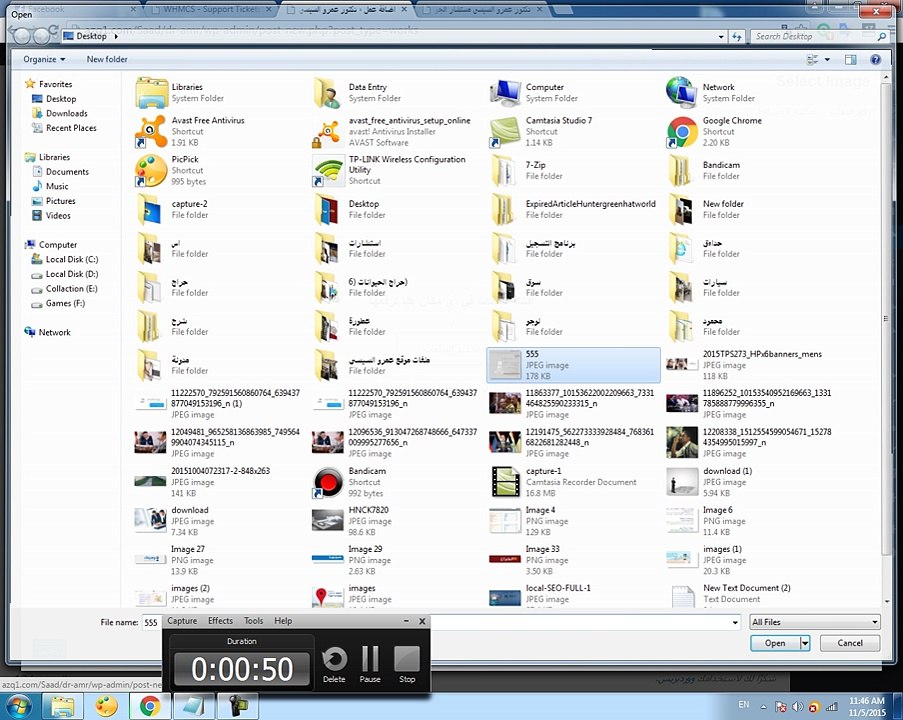Click the Windows Start button

click(x=17, y=706)
